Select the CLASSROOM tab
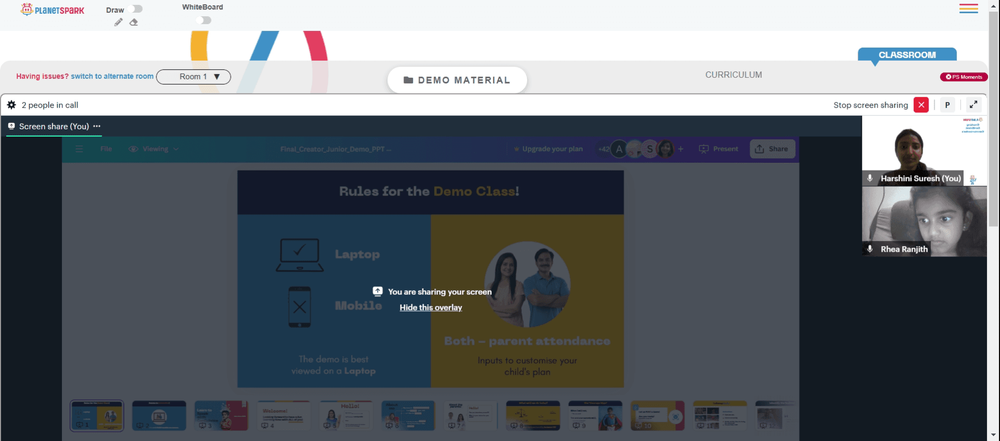Image resolution: width=1000 pixels, height=441 pixels. (907, 55)
